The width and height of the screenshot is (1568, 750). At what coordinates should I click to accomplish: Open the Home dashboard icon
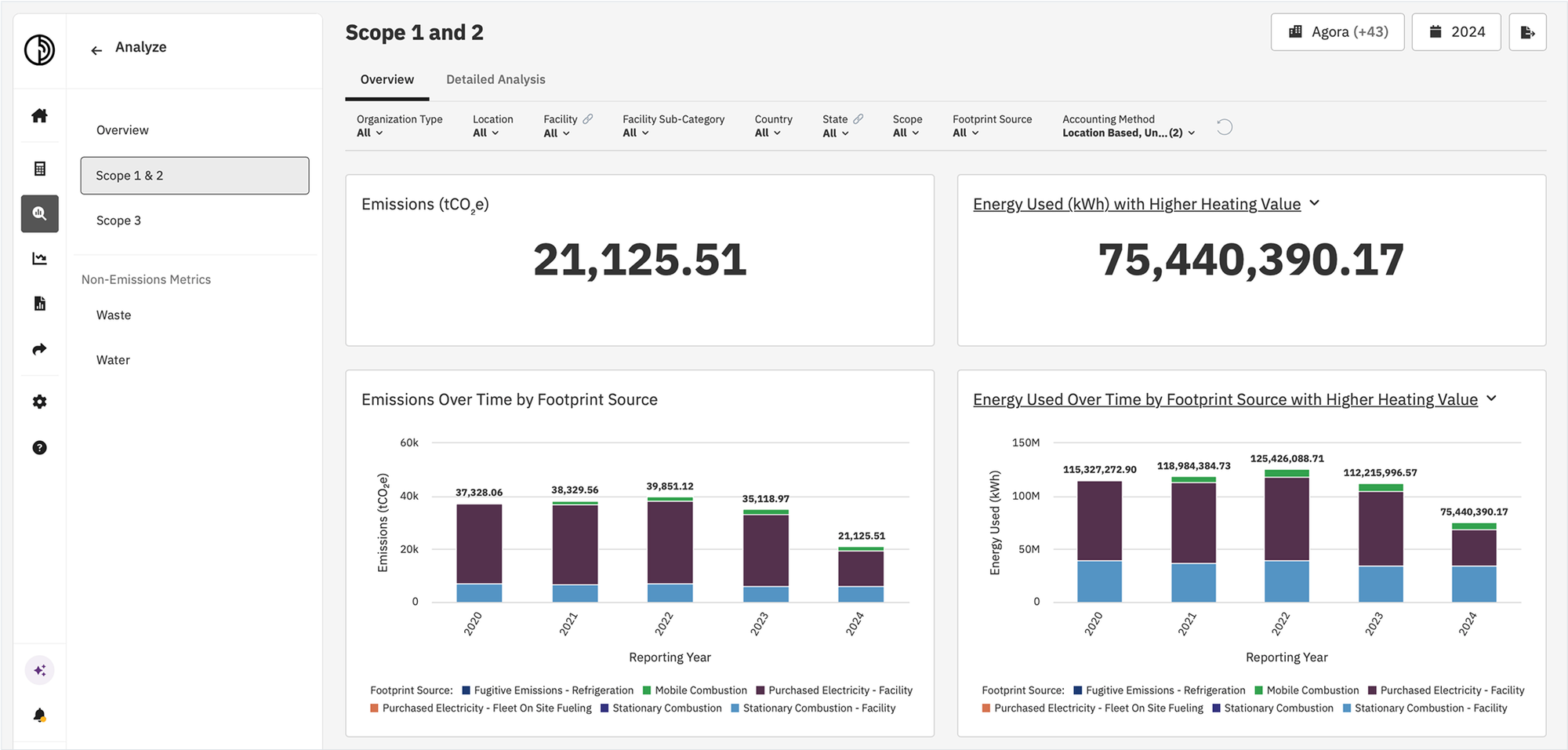39,115
